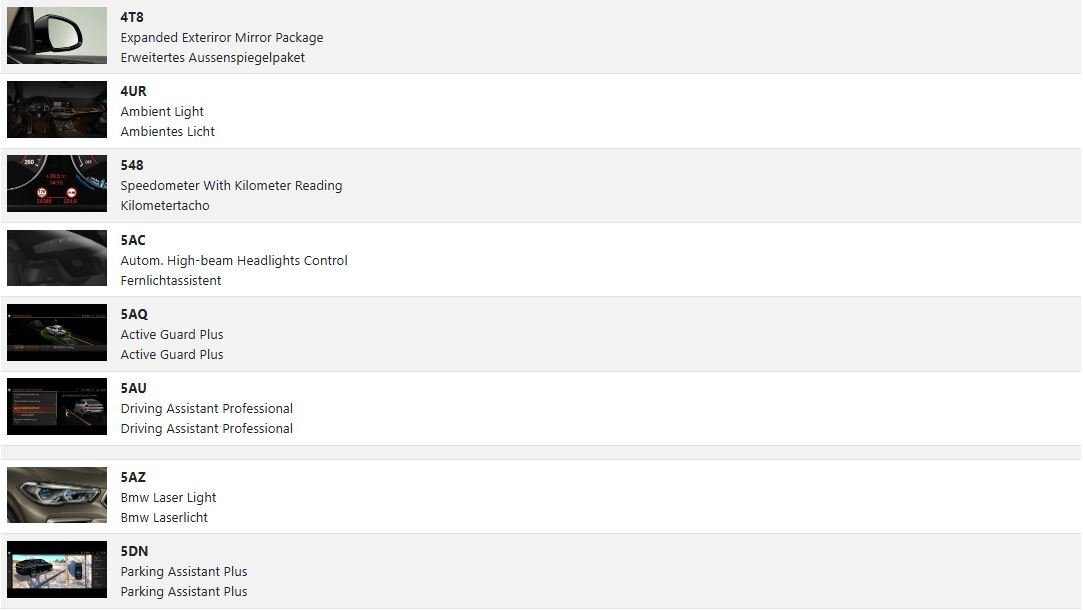Click the exterior mirror package thumbnail
Screen dimensions: 1083x610
[57, 35]
